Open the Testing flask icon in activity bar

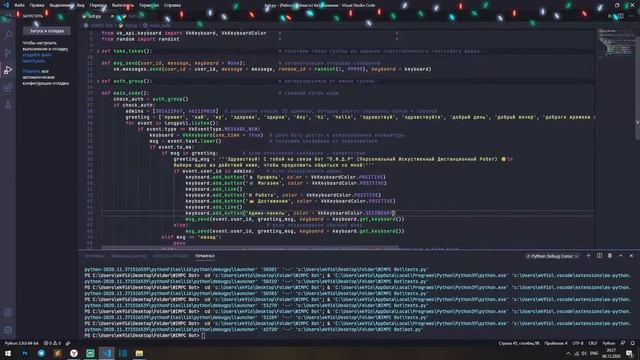point(8,105)
